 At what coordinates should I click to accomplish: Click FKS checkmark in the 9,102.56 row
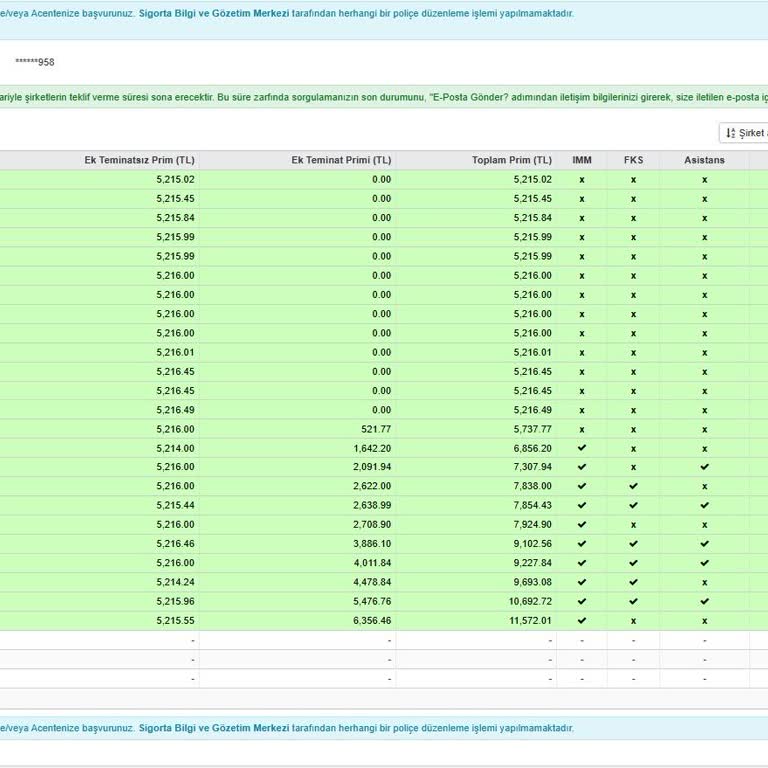pyautogui.click(x=633, y=544)
